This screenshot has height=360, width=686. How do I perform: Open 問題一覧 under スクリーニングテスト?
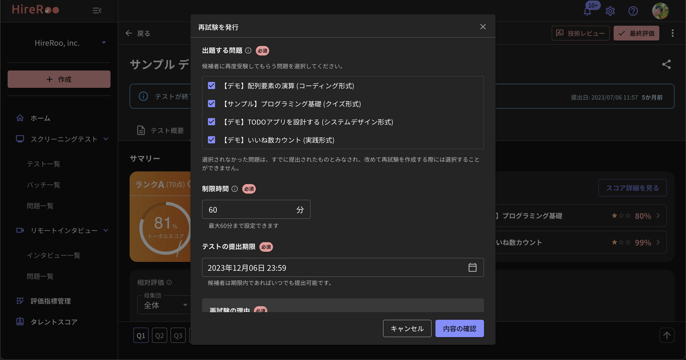click(40, 206)
